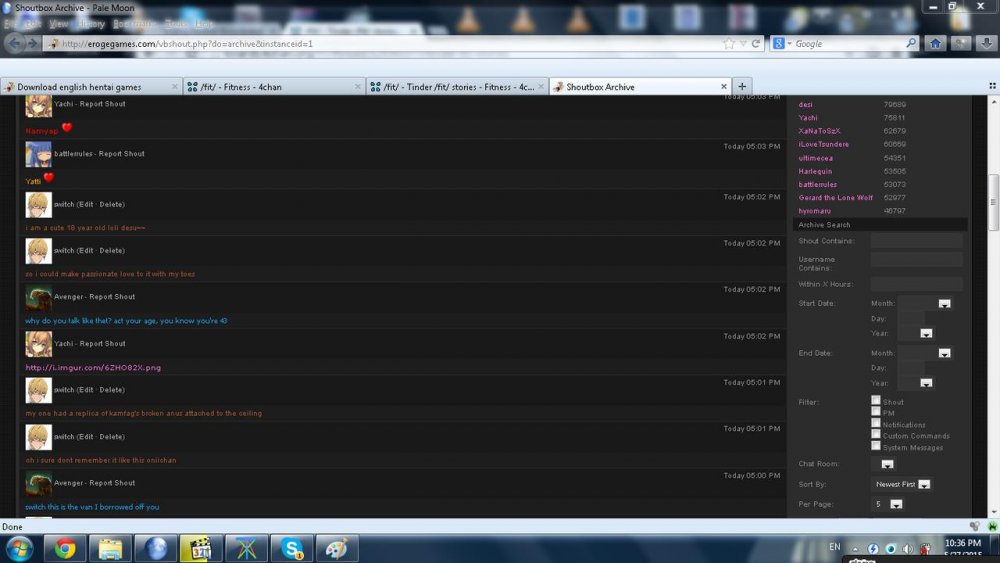Image resolution: width=1000 pixels, height=563 pixels.
Task: Close the Shoutbox Archive tab
Action: 724,87
